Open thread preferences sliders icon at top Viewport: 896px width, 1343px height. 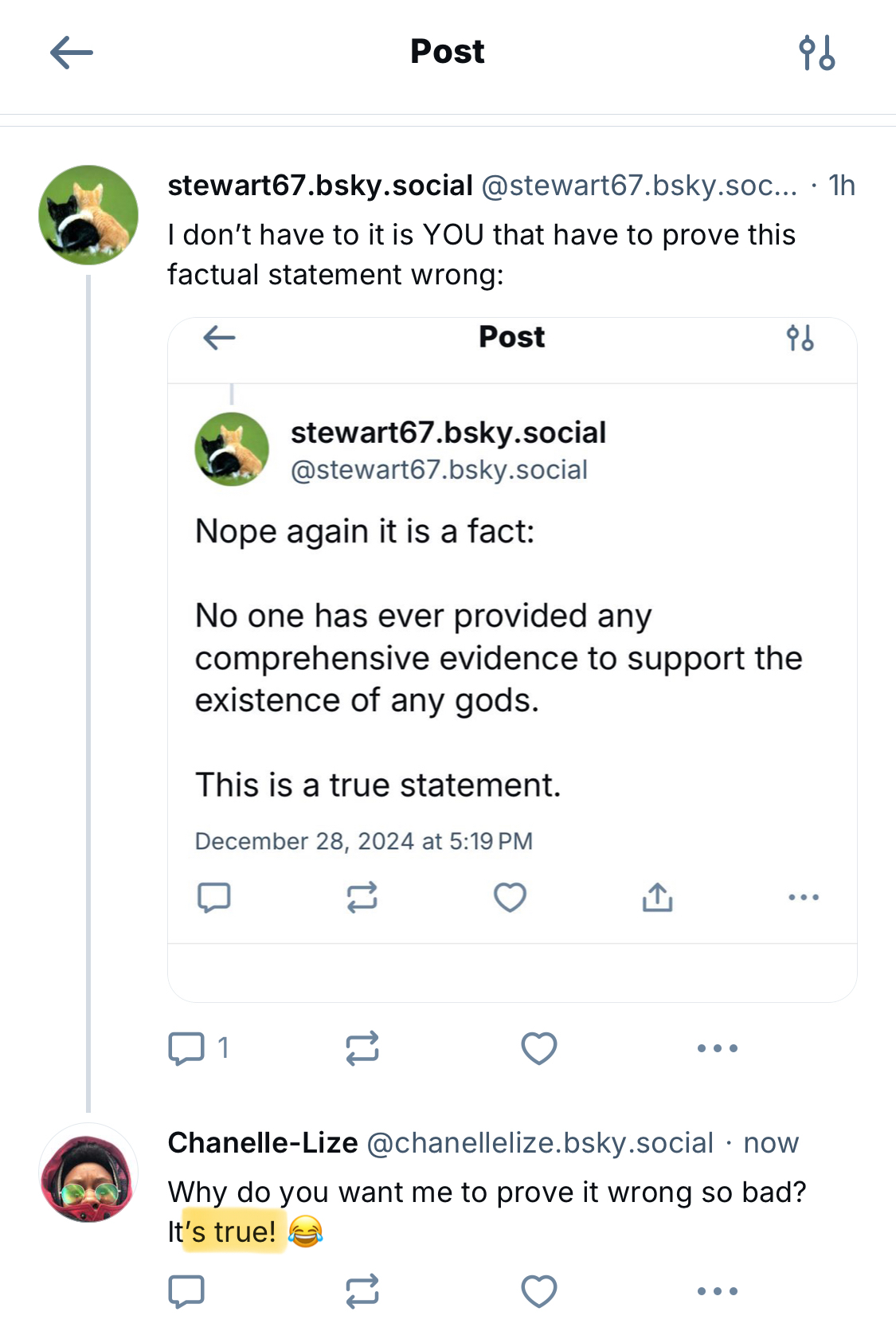817,53
